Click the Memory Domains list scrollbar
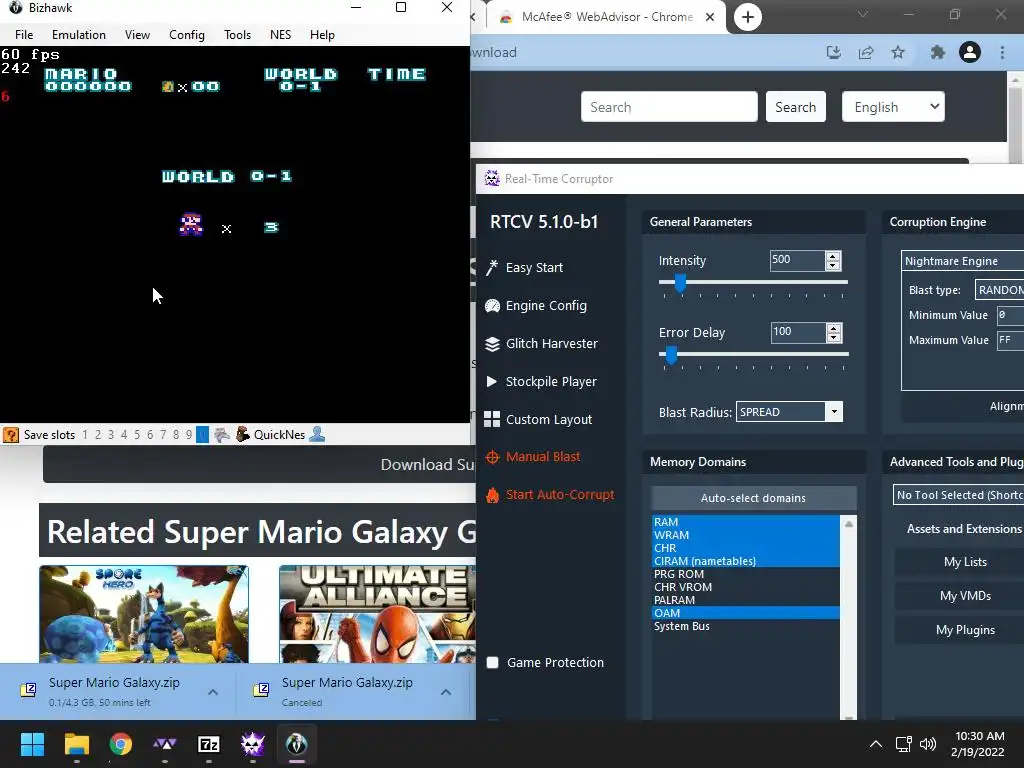This screenshot has width=1024, height=768. click(848, 618)
